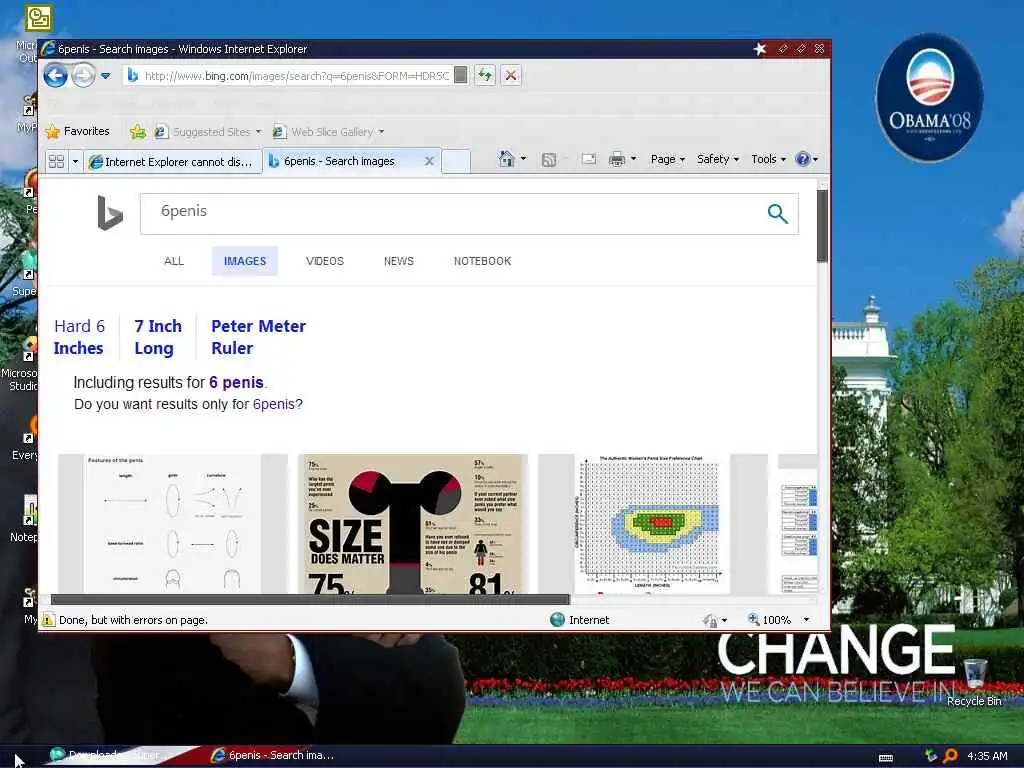Expand the tab list dropdown arrow

pos(75,161)
